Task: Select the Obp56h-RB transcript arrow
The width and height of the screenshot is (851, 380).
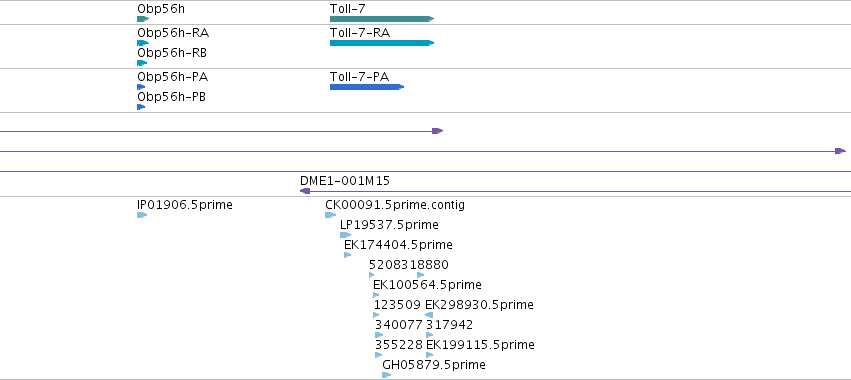Action: (x=142, y=63)
